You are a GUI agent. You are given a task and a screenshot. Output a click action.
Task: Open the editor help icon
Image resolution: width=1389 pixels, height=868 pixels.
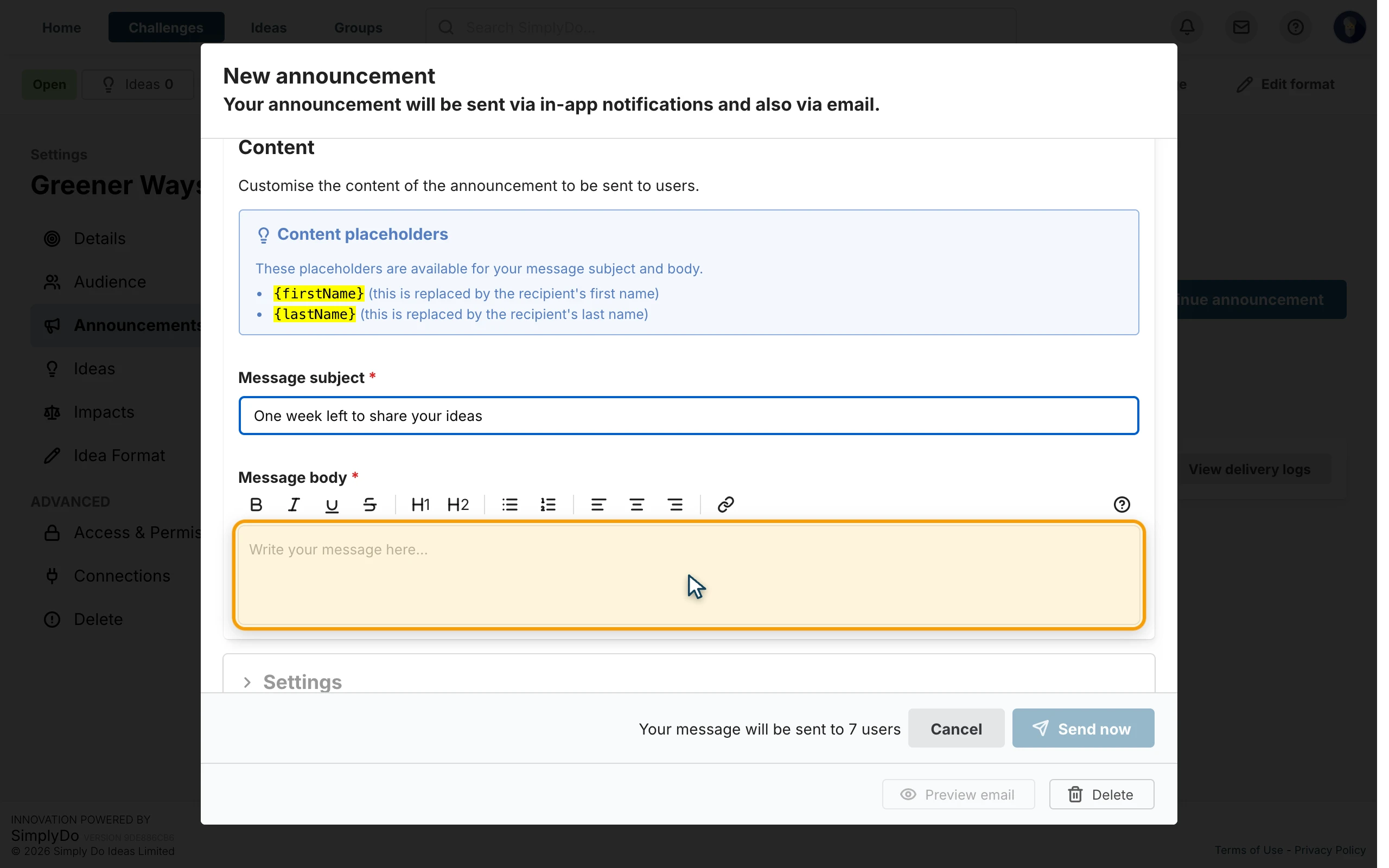(x=1122, y=505)
